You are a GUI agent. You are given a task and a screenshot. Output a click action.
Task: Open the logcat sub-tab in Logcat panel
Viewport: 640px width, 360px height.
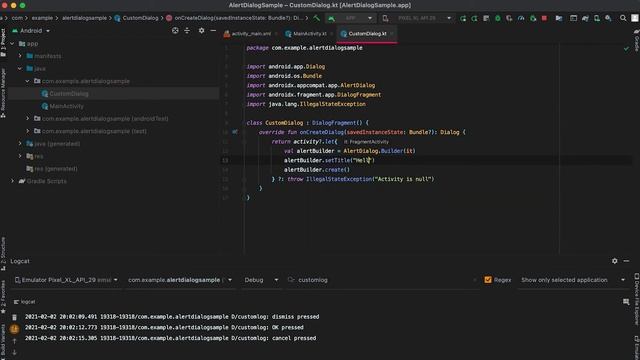click(25, 302)
